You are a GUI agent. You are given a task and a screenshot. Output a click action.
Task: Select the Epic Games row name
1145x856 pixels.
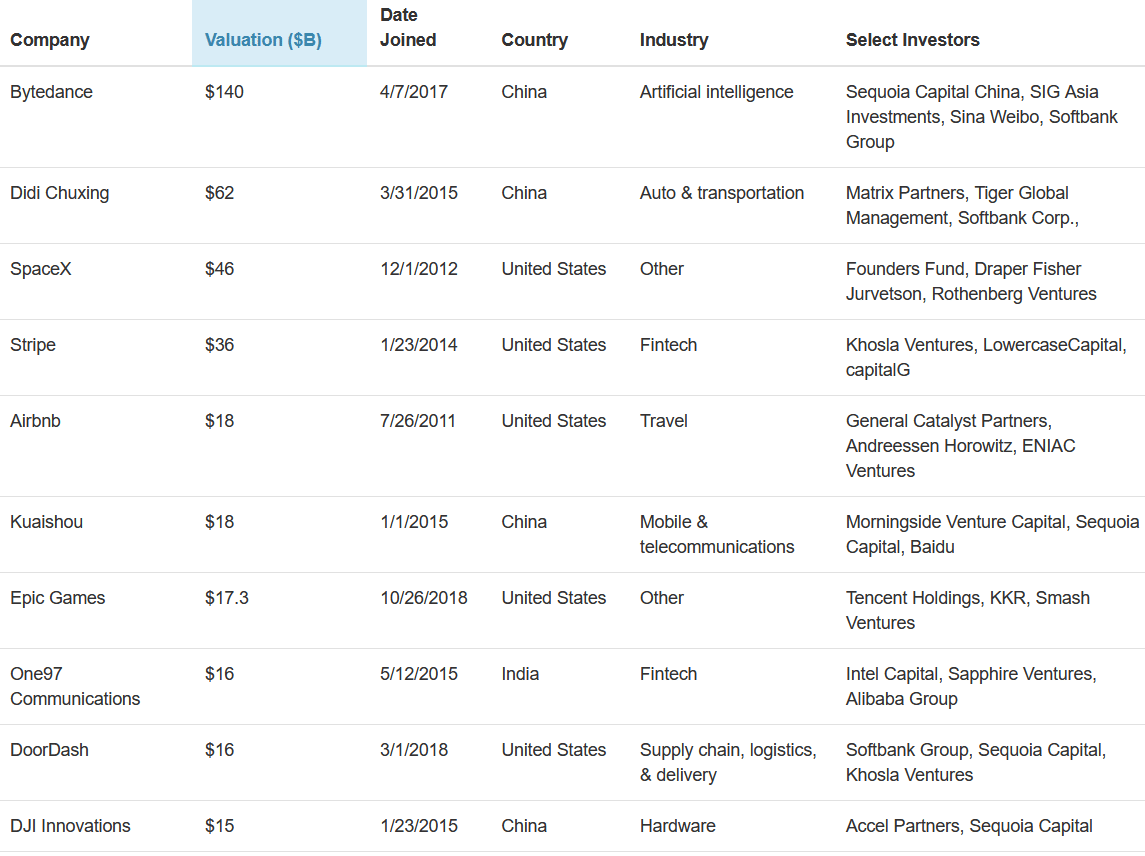(57, 598)
